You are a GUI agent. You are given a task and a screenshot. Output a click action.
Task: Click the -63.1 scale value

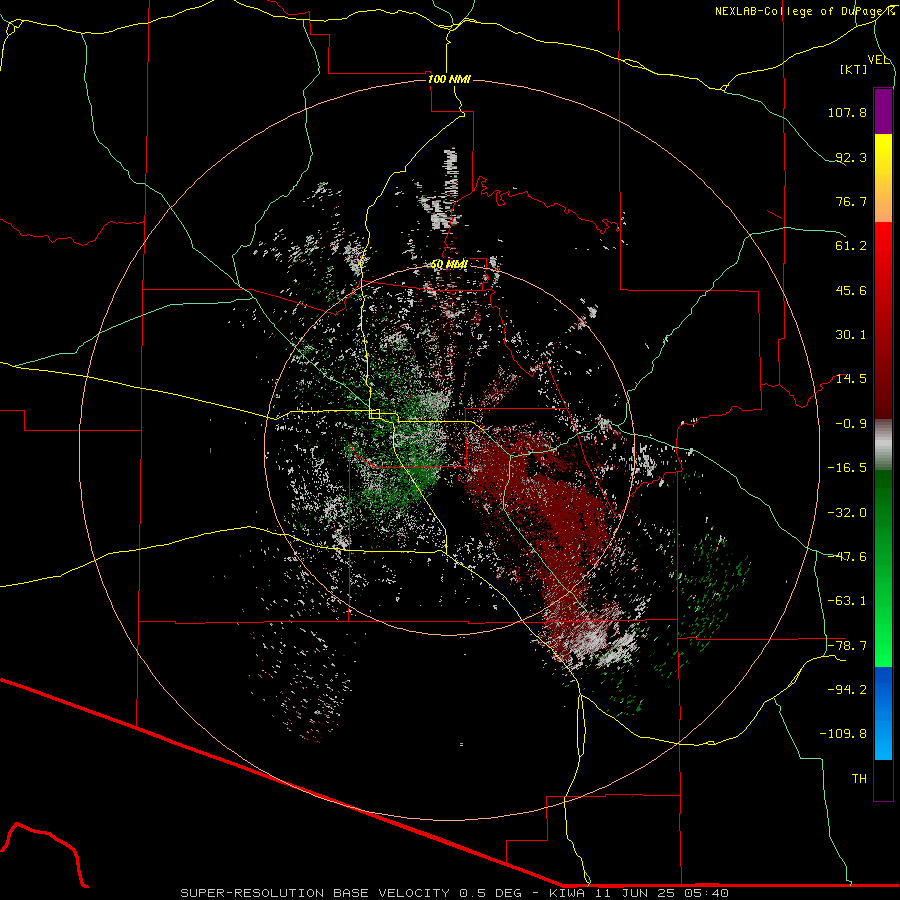tap(847, 601)
